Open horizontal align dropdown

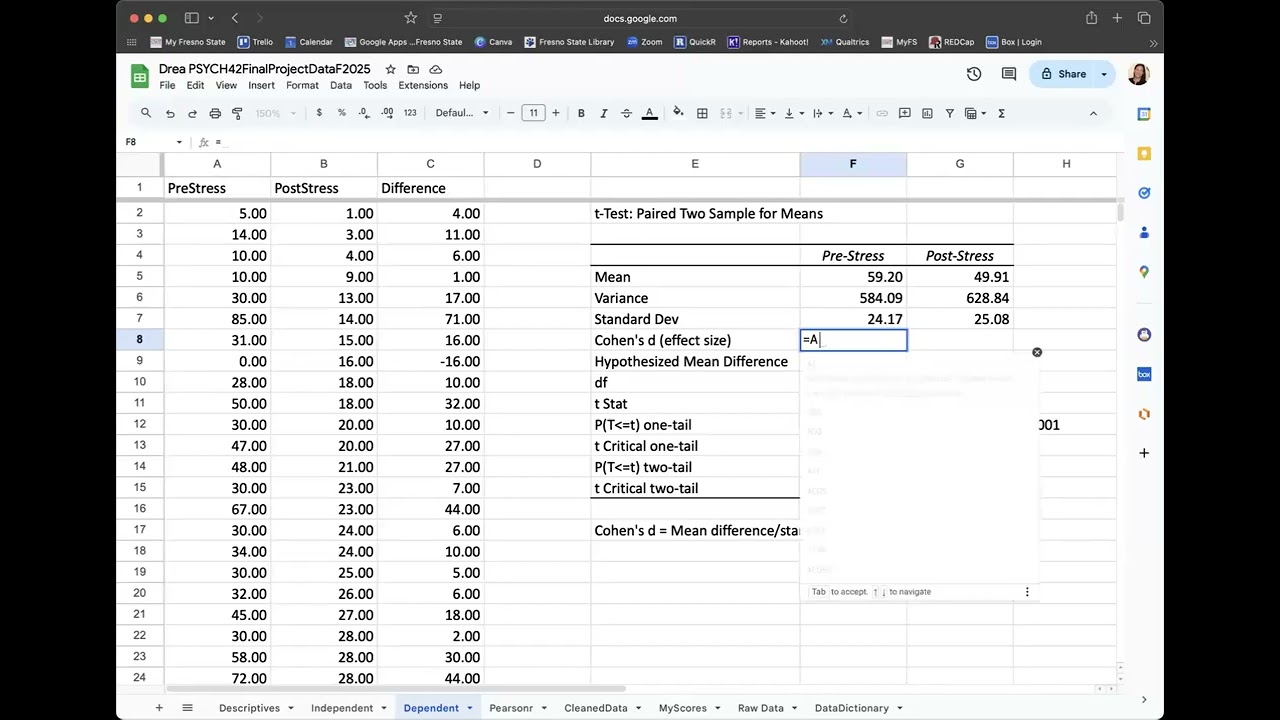pos(765,113)
